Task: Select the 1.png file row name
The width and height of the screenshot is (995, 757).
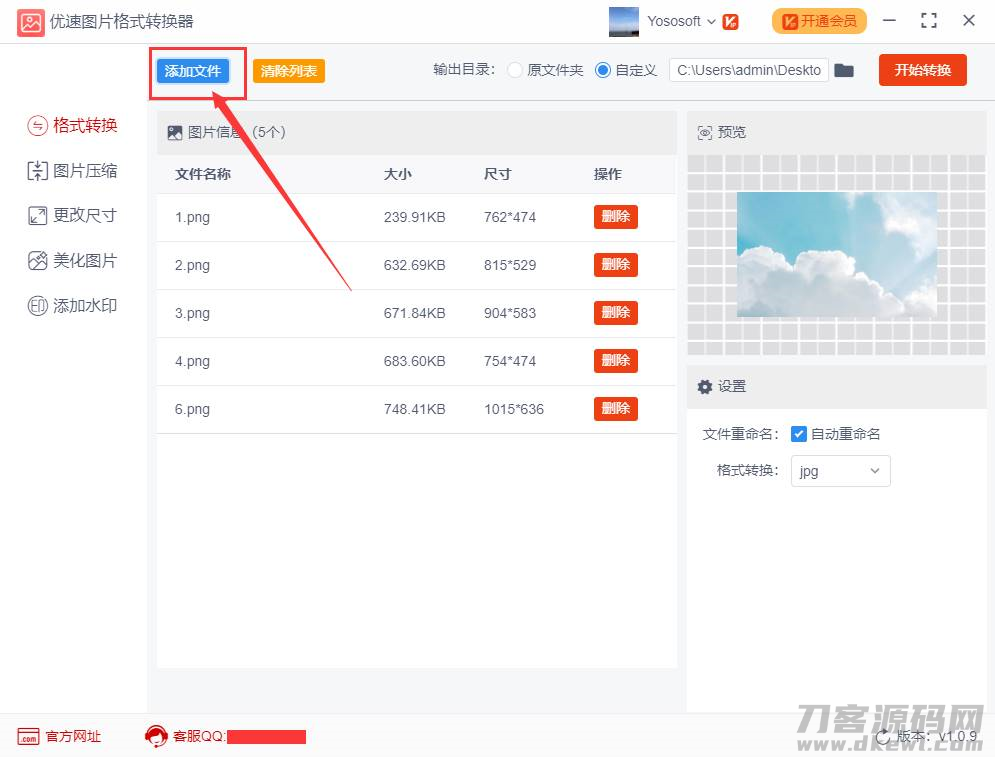Action: (x=192, y=218)
